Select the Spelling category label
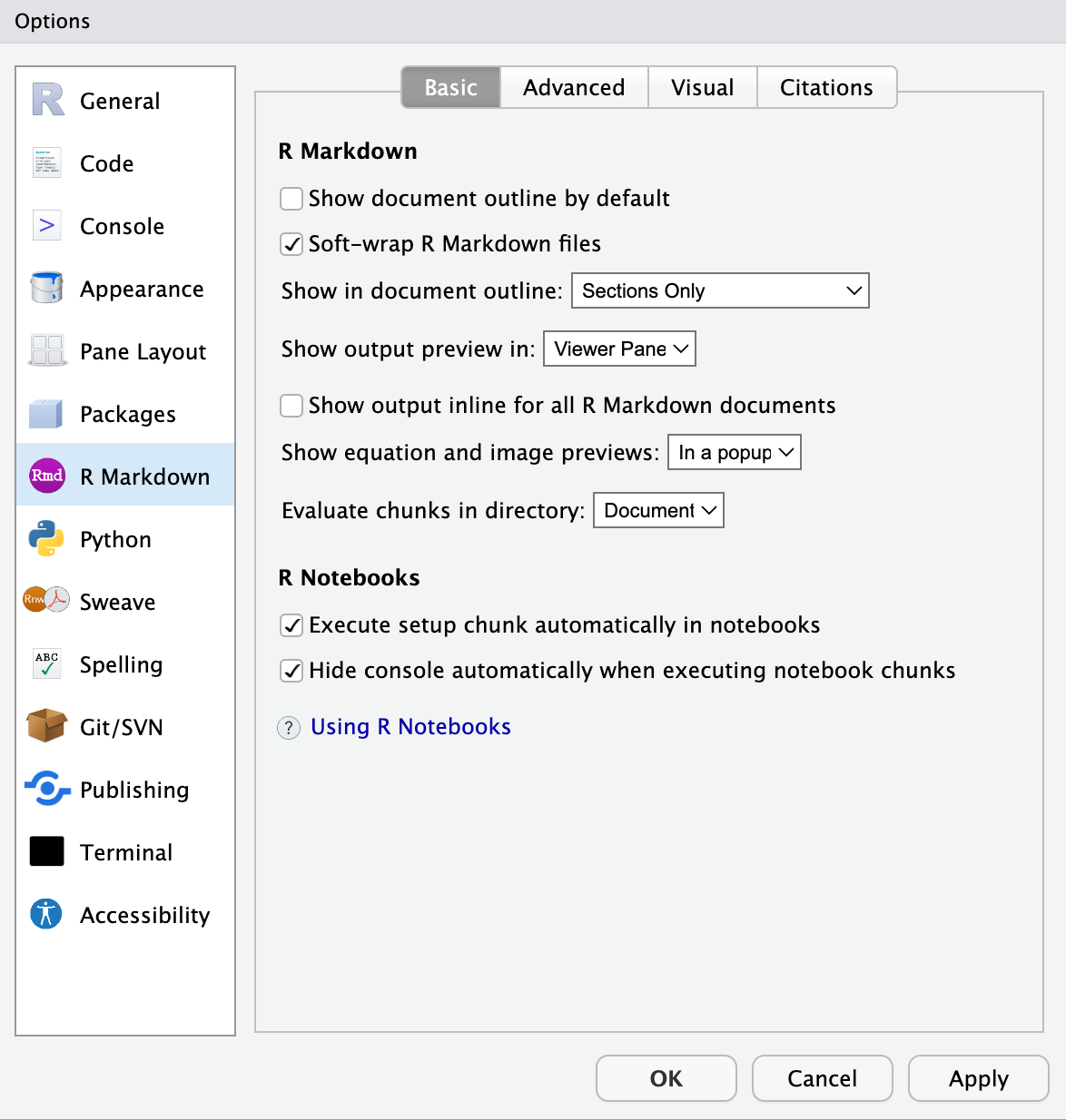1066x1120 pixels. click(x=122, y=665)
